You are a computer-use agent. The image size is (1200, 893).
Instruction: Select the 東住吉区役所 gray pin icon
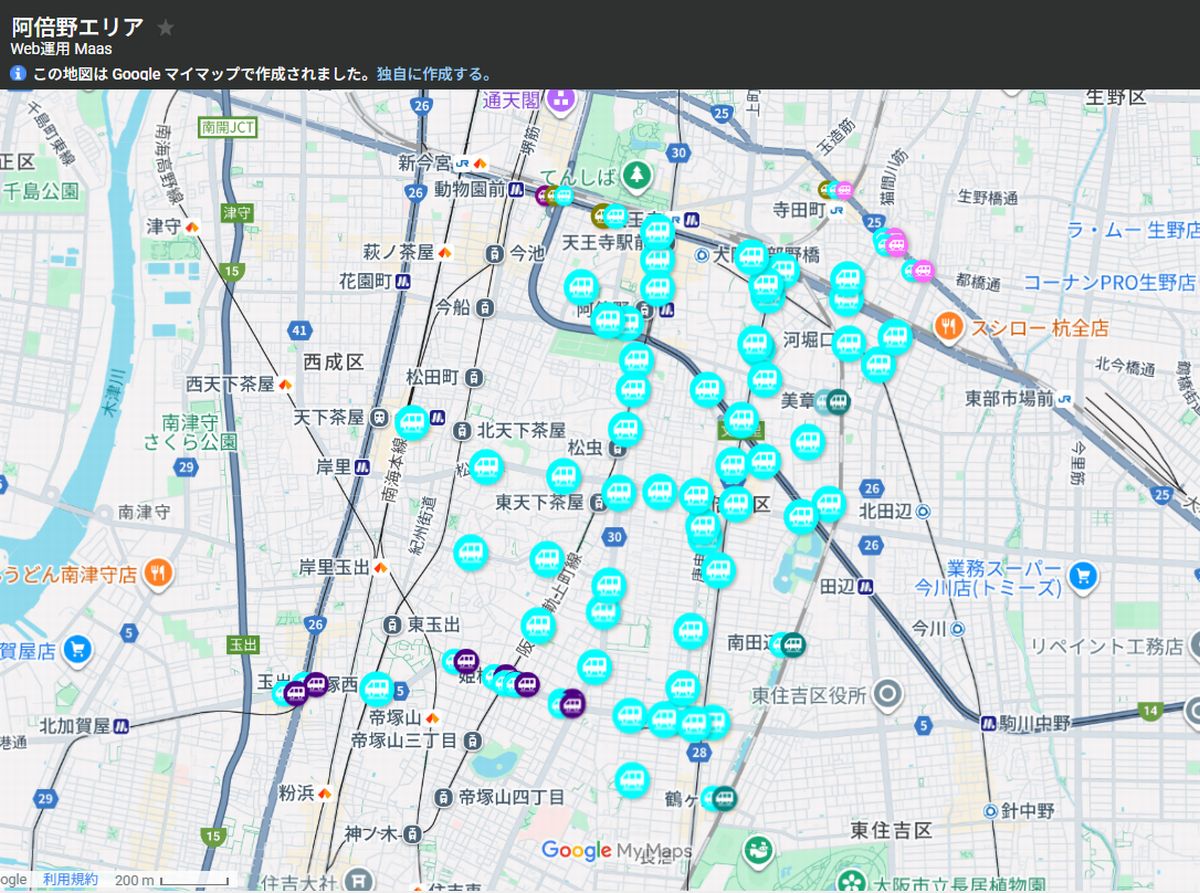coord(886,694)
